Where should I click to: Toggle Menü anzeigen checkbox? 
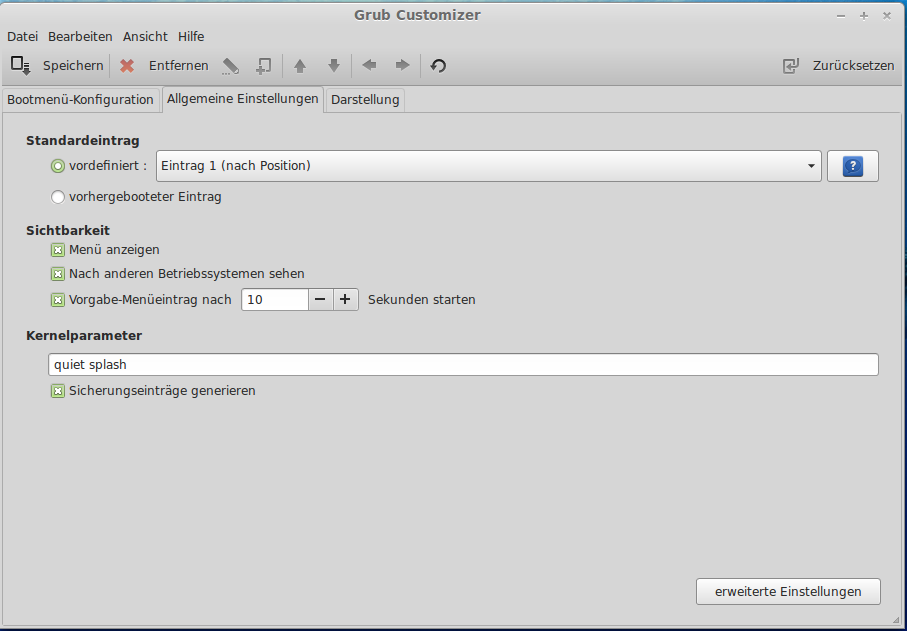tap(58, 250)
